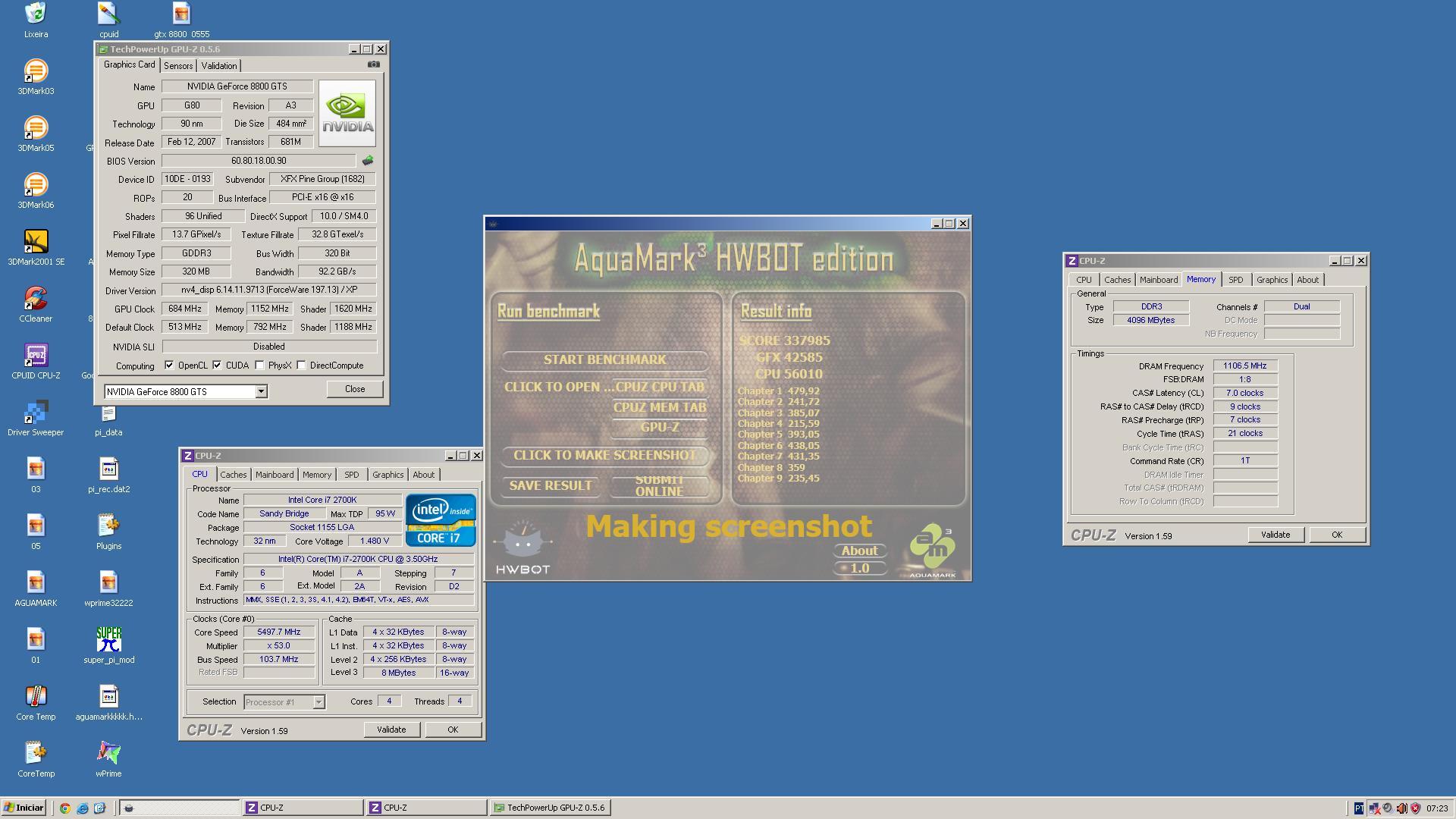Click the DRAM Frequency 1106.5 MHz value

(x=1245, y=366)
